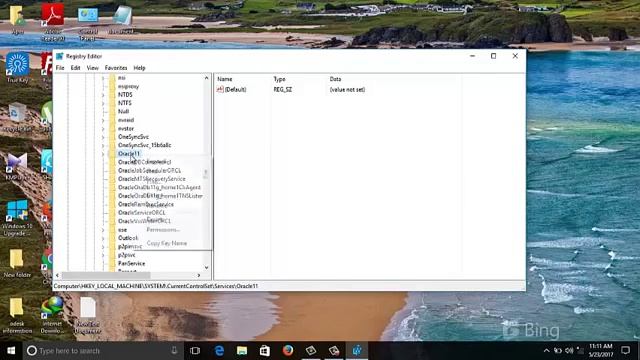Expand the OneSyncSvc_15b6a8c registry key
This screenshot has width=640, height=360.
click(x=103, y=145)
